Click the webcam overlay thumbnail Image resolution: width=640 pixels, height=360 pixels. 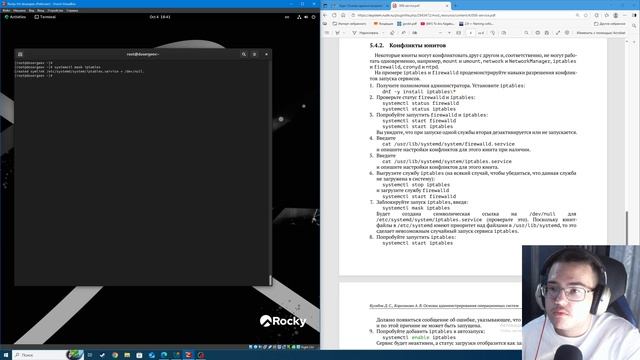click(581, 302)
